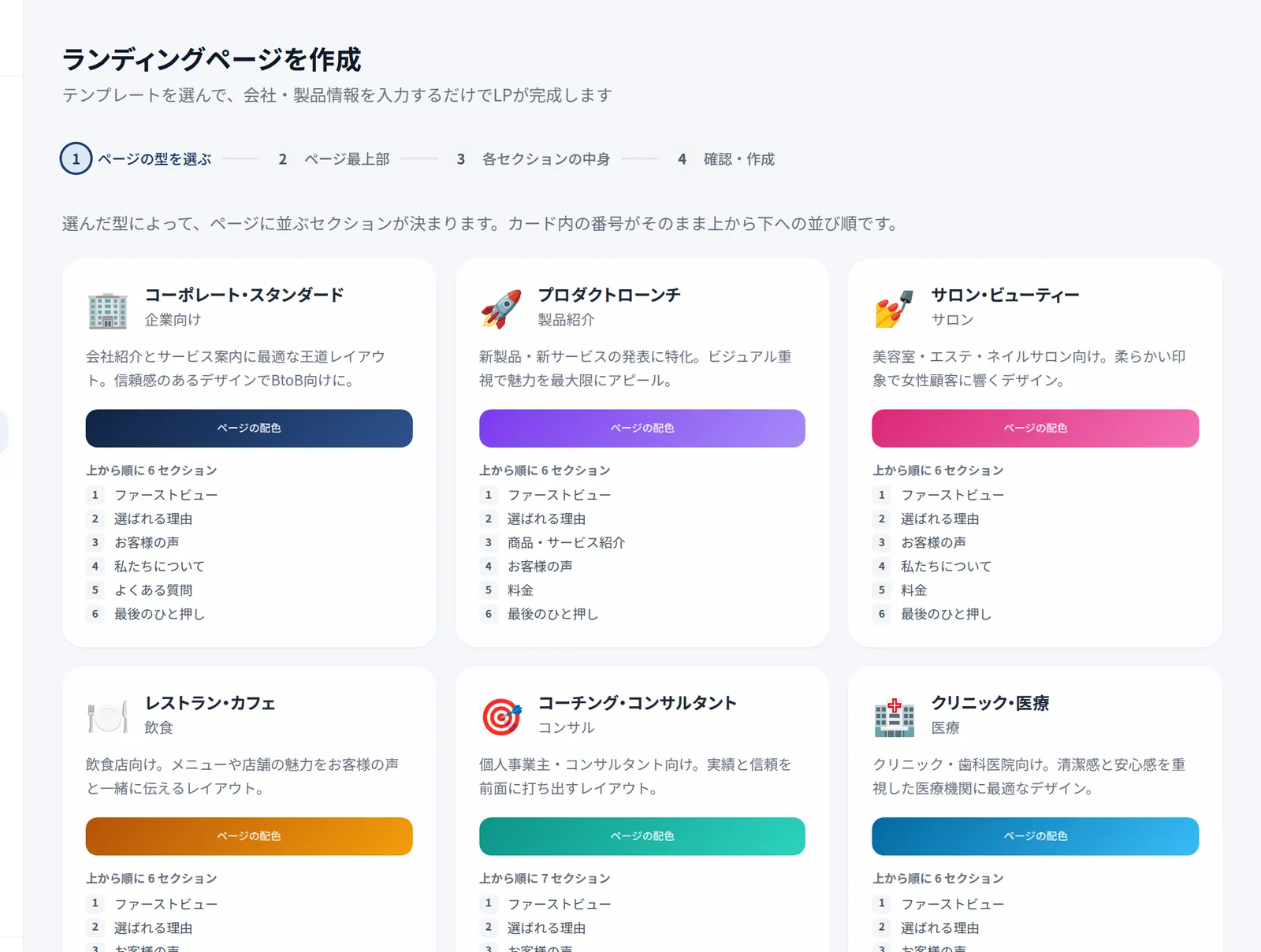The width and height of the screenshot is (1261, 952).
Task: Select the サロン・ビューティー template title
Action: 1006,296
